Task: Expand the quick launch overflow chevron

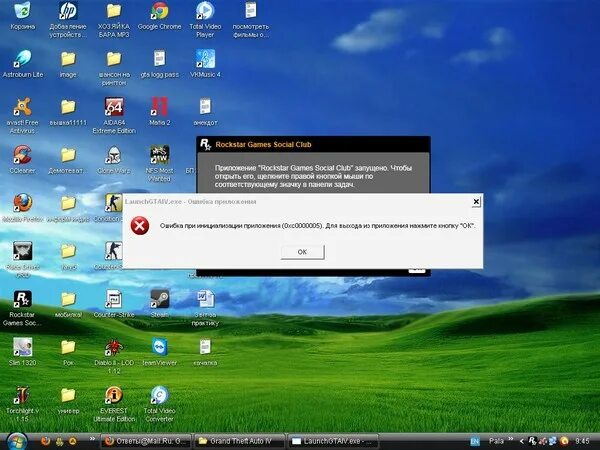Action: [x=92, y=439]
